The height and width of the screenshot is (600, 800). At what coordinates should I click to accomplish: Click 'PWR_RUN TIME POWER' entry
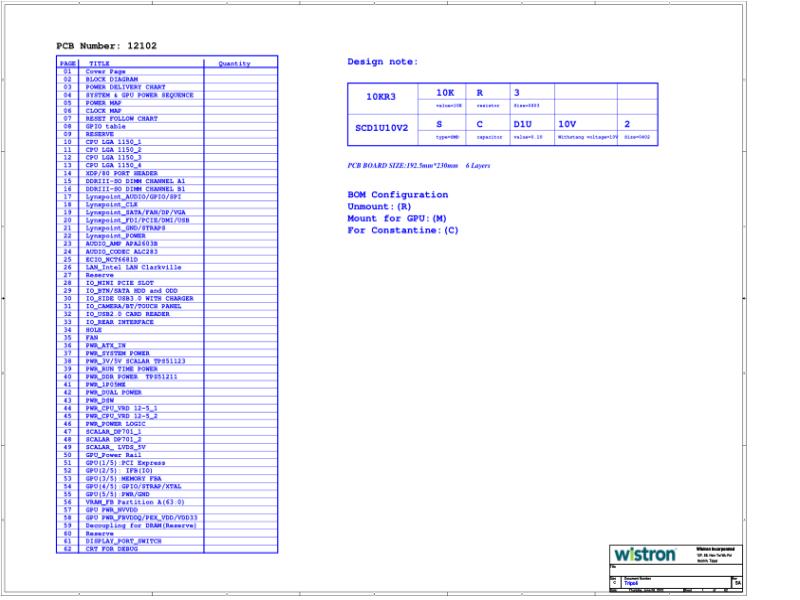coord(121,369)
